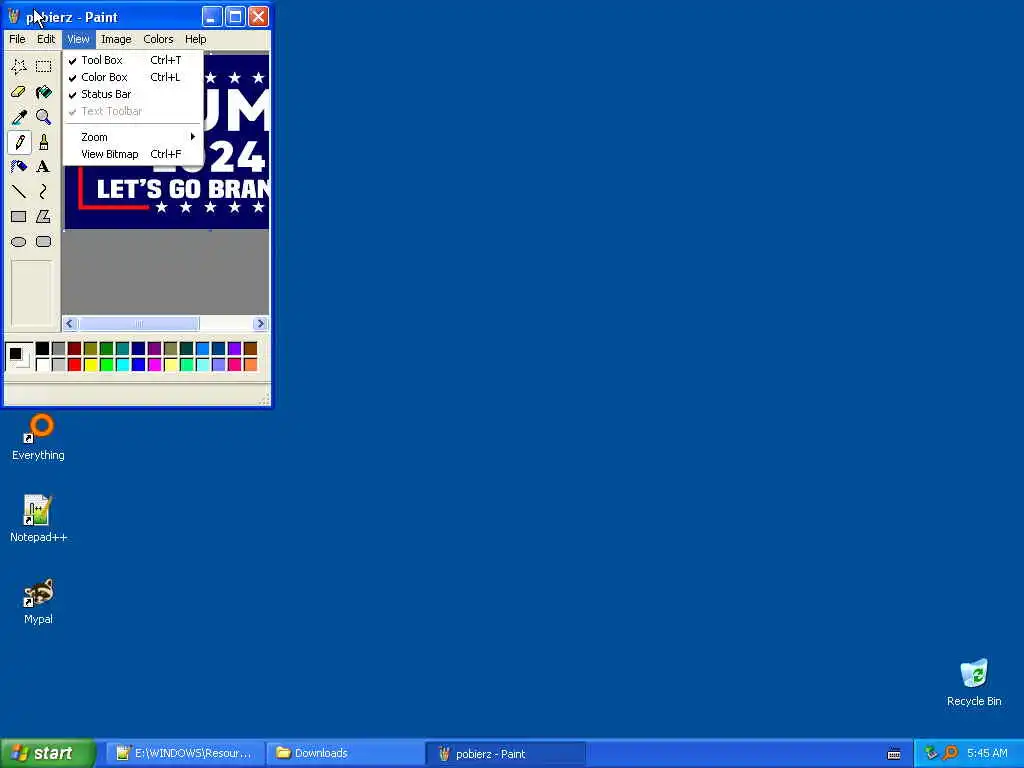Image resolution: width=1024 pixels, height=768 pixels.
Task: Choose the Fill With Color bucket tool
Action: point(44,91)
